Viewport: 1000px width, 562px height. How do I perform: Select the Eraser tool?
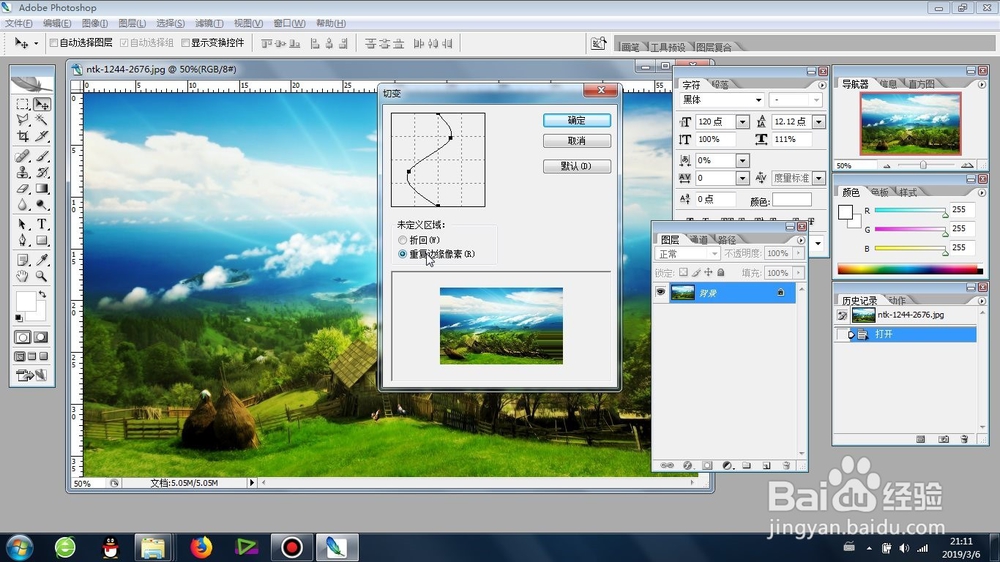coord(23,189)
